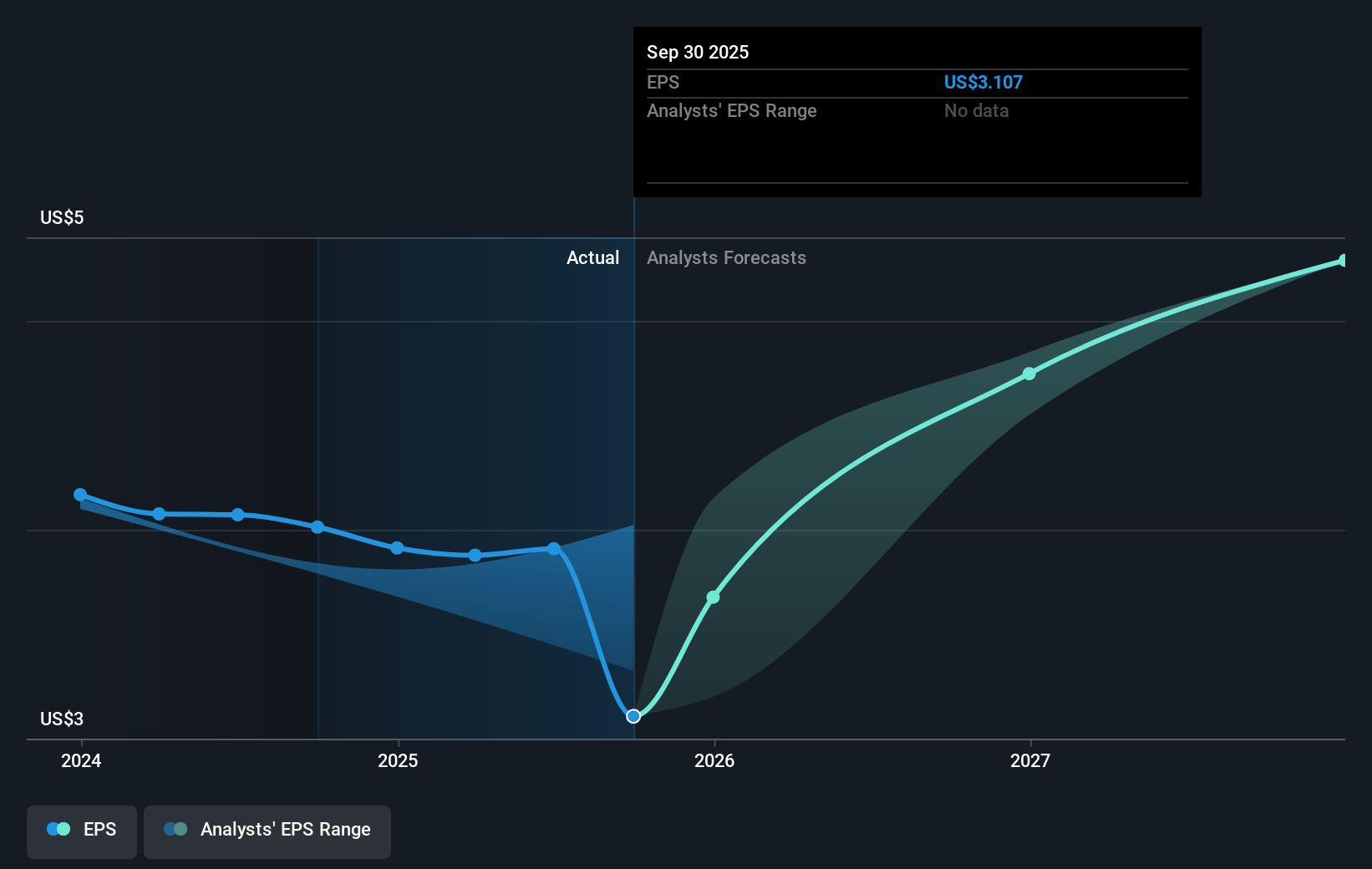Viewport: 1372px width, 869px height.
Task: Click the 'Actual' section label
Action: coord(592,258)
